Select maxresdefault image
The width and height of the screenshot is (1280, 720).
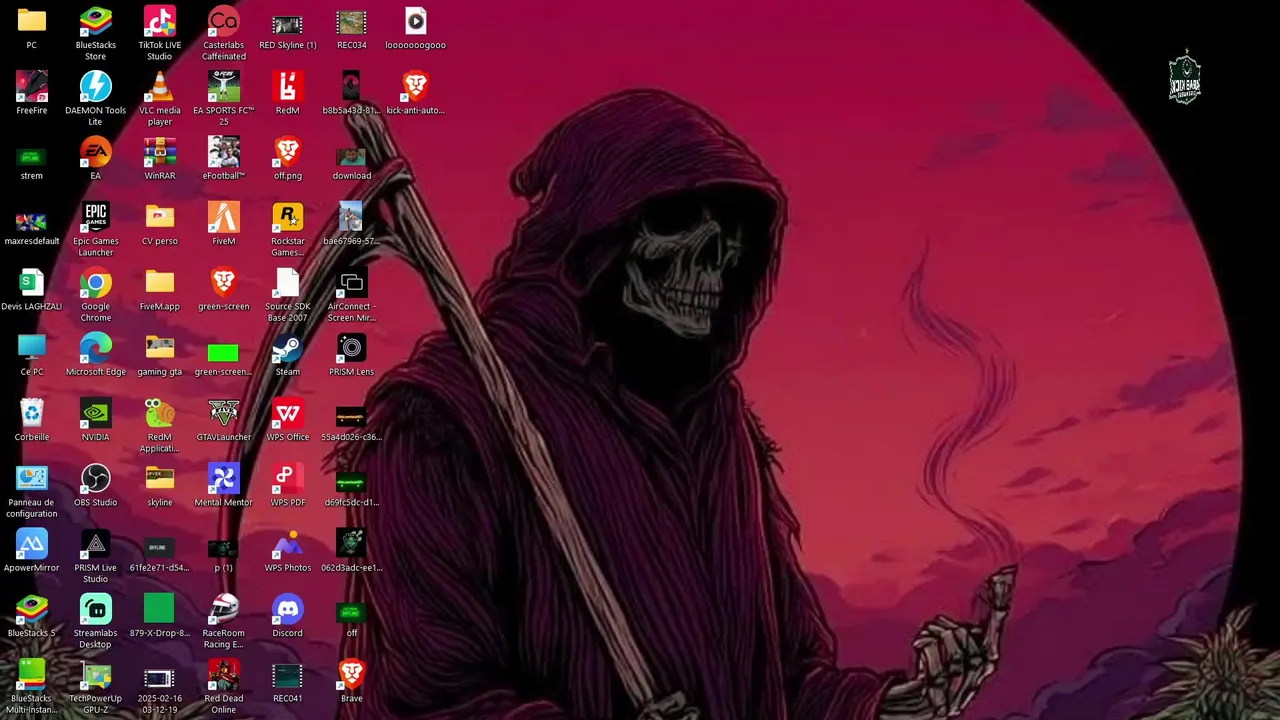click(32, 221)
